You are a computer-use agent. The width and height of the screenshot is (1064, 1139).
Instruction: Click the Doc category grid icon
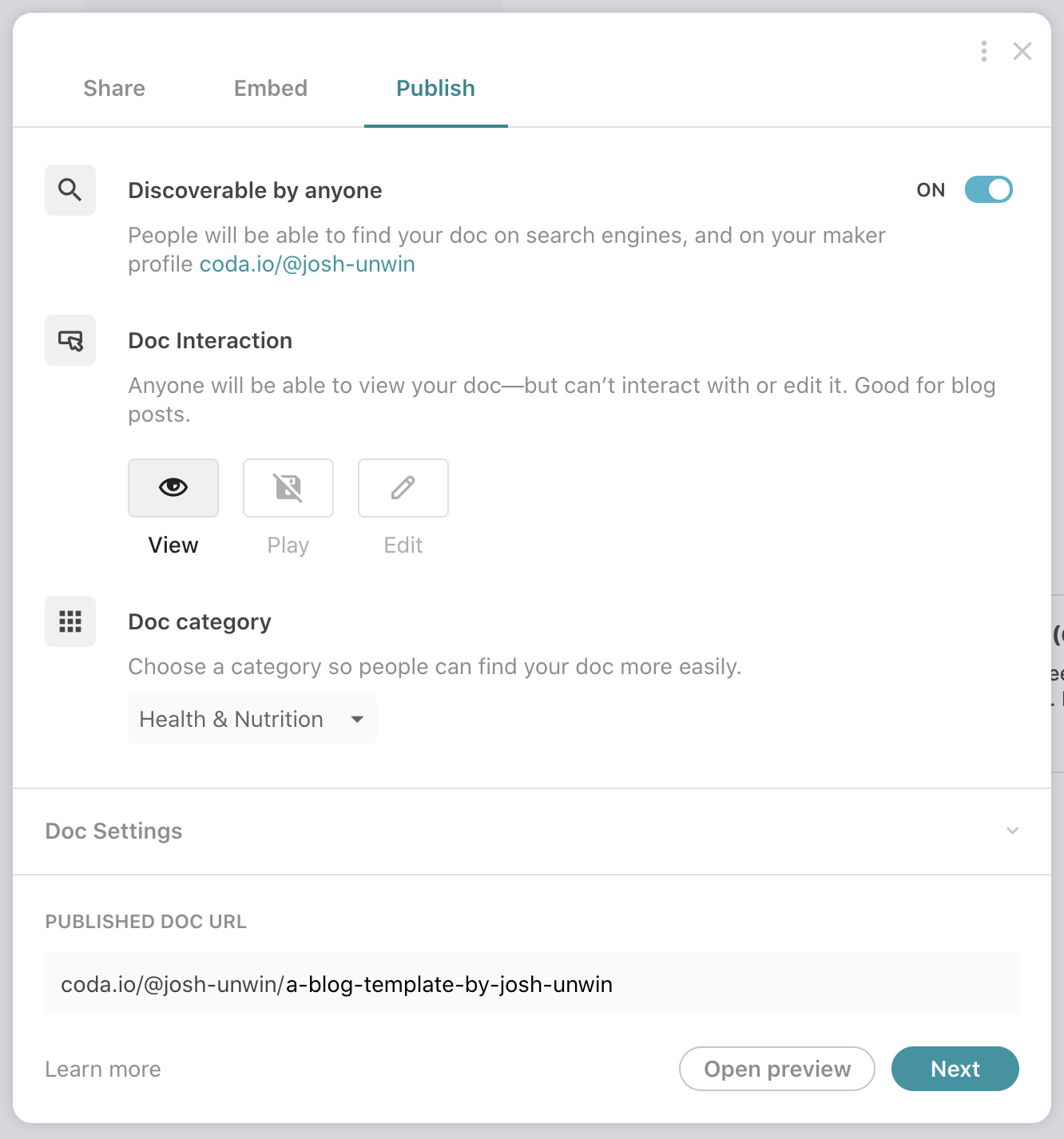click(x=70, y=621)
